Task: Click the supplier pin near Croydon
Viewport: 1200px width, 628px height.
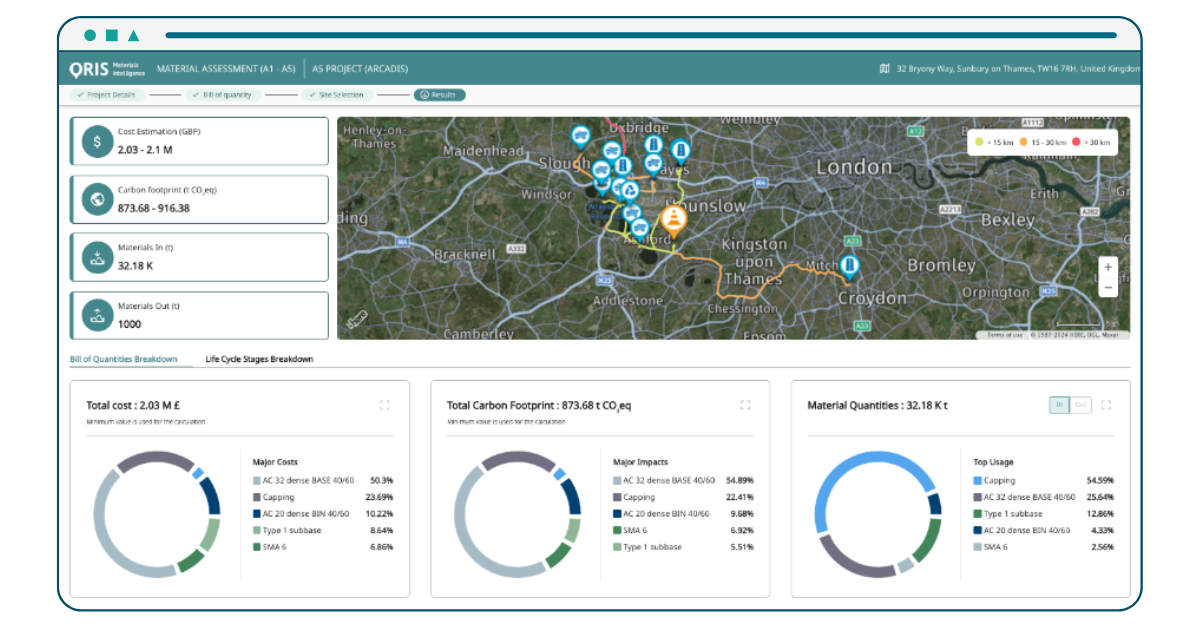Action: [850, 265]
